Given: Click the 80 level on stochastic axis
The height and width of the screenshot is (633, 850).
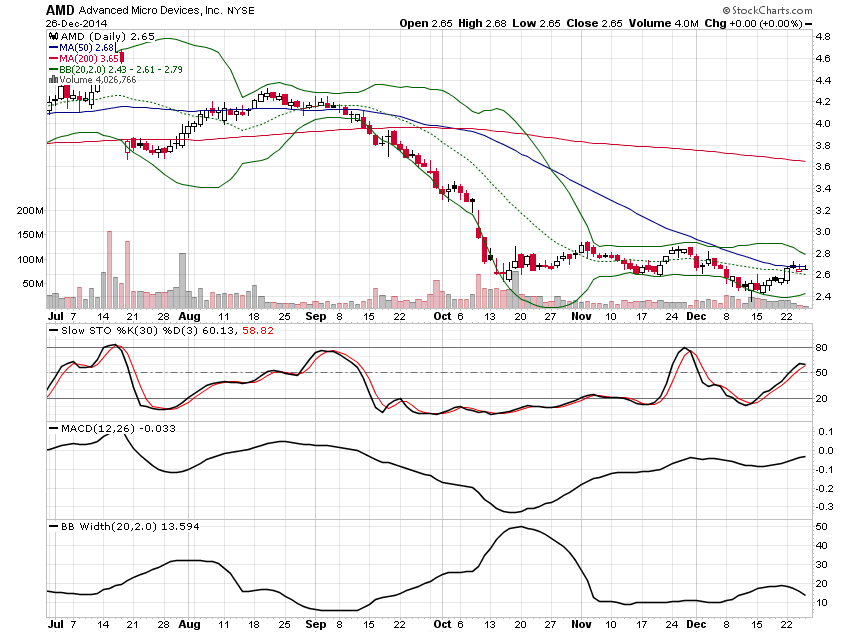Looking at the screenshot, I should click(x=822, y=347).
